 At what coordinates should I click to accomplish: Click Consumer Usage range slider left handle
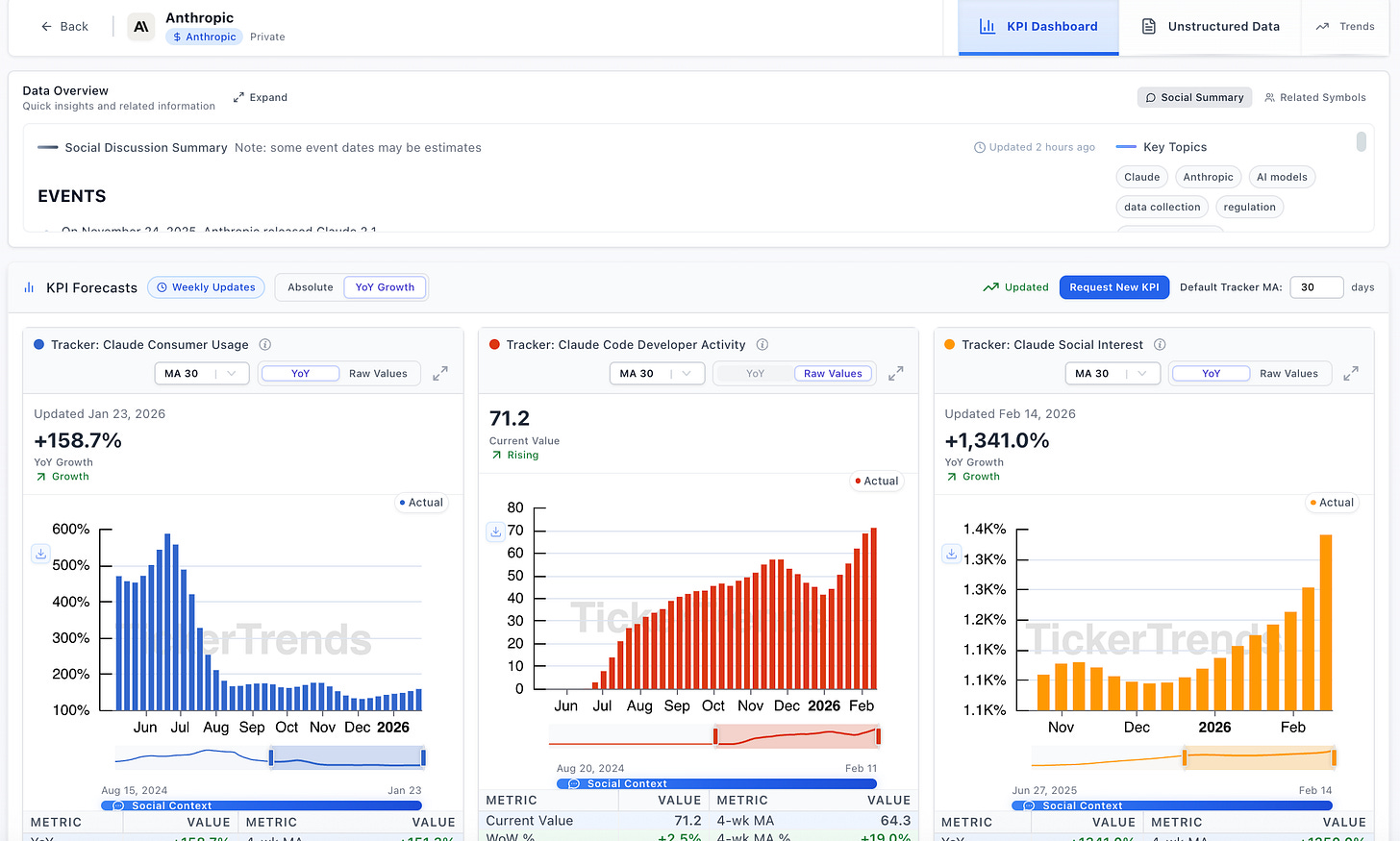tap(271, 758)
